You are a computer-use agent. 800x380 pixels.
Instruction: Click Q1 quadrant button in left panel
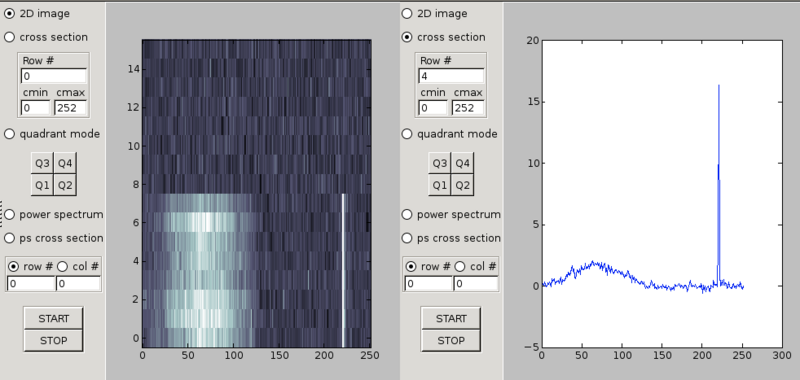tap(42, 185)
